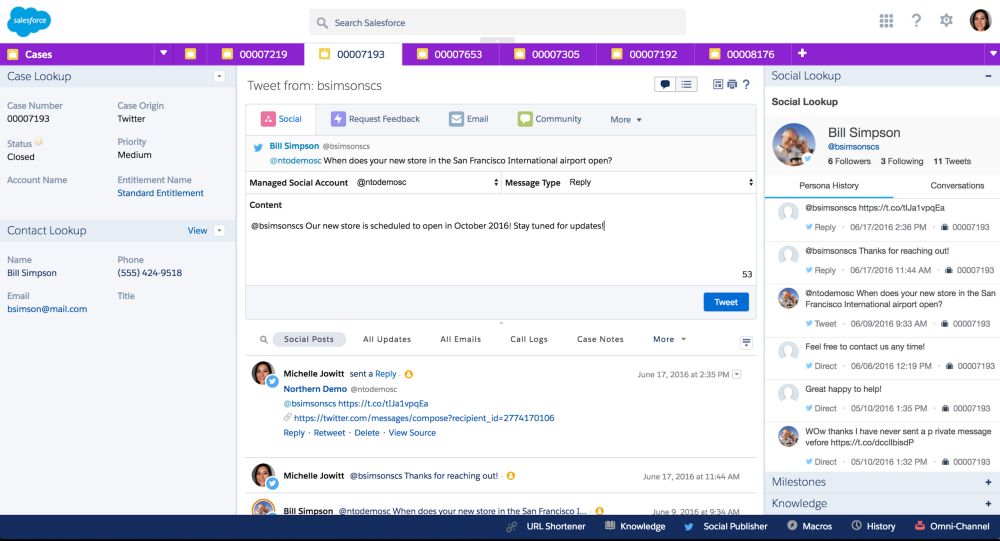Open help for this page icon

746,84
